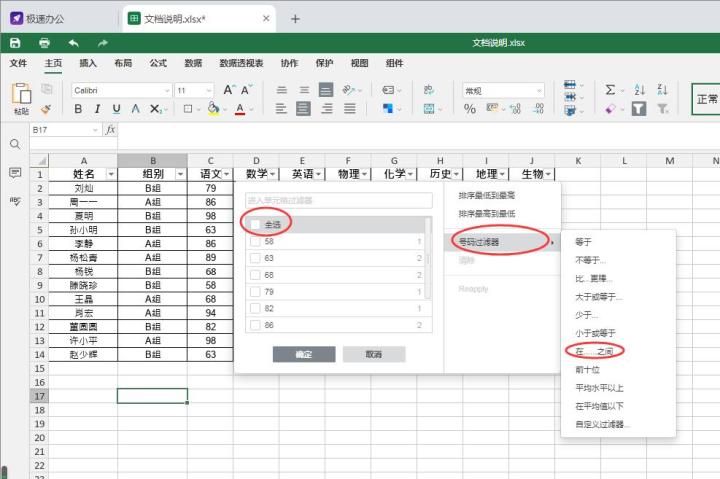720x479 pixels.
Task: Click the filter search input field
Action: coord(339,200)
